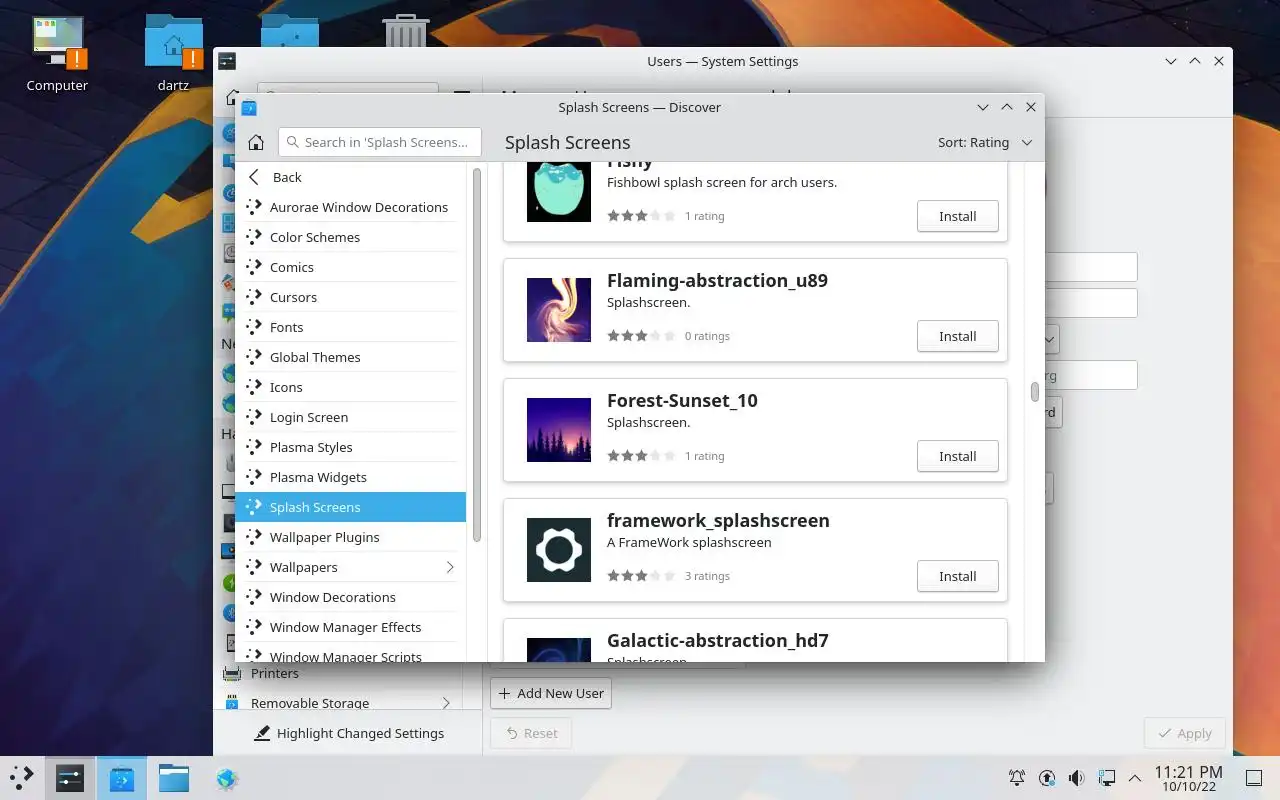Open notifications bell in system tray
The image size is (1280, 800).
pos(1017,777)
